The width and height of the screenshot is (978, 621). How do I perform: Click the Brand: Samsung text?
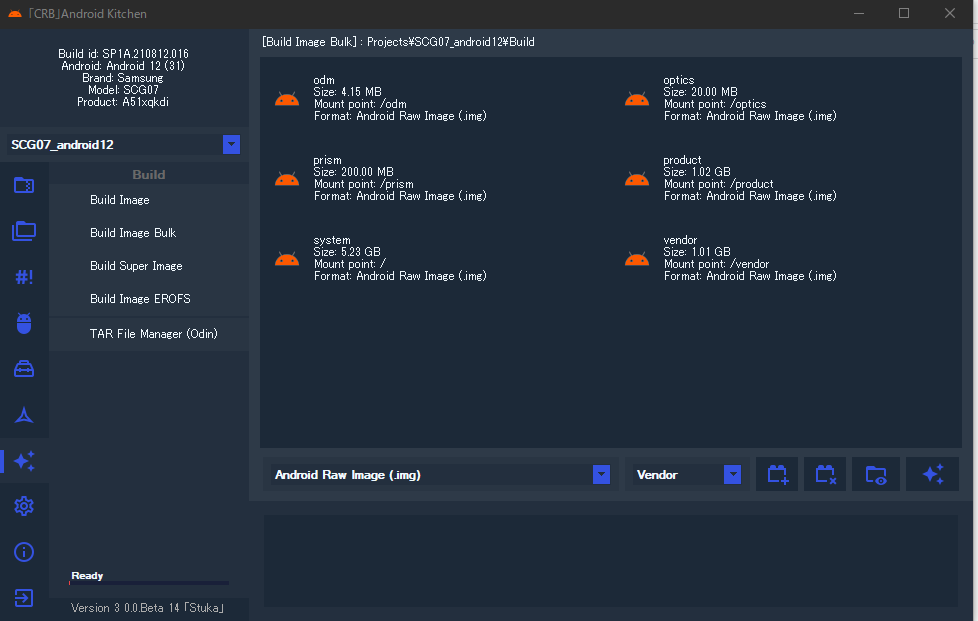click(123, 78)
